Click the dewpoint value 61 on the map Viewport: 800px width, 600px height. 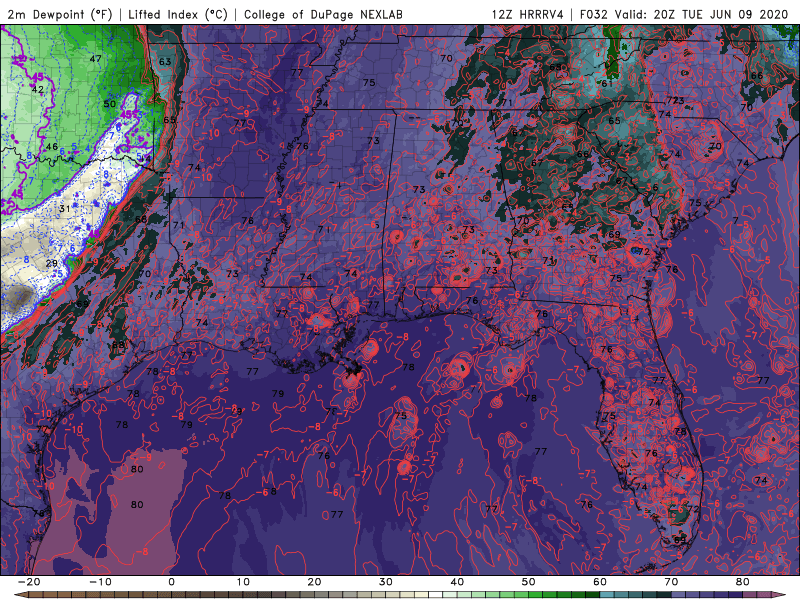click(x=607, y=83)
